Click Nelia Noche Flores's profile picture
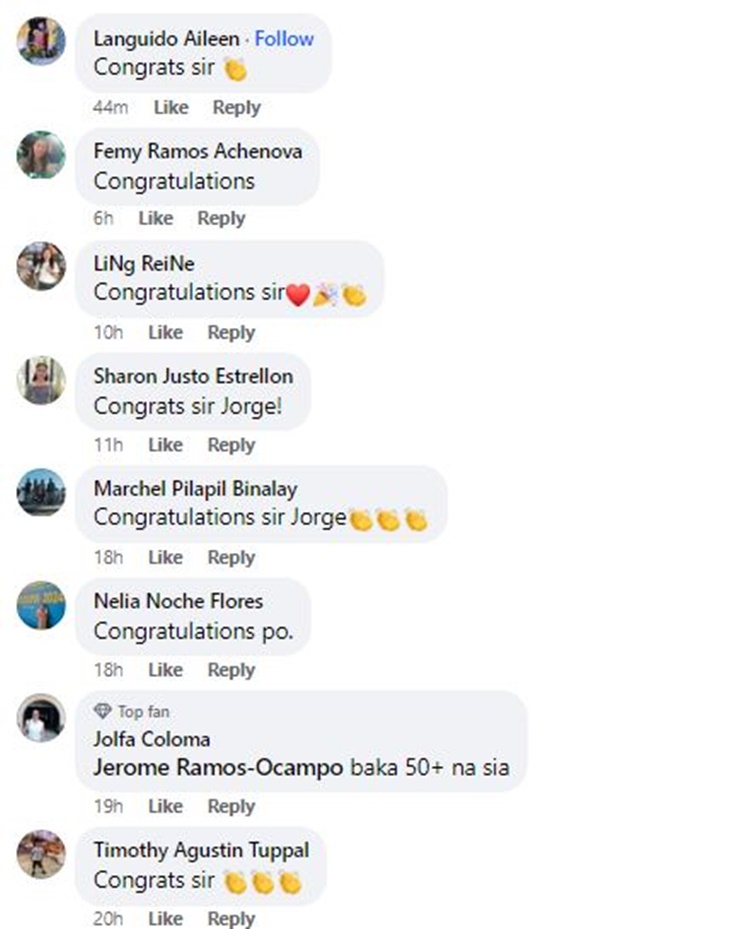750x929 pixels. point(41,605)
